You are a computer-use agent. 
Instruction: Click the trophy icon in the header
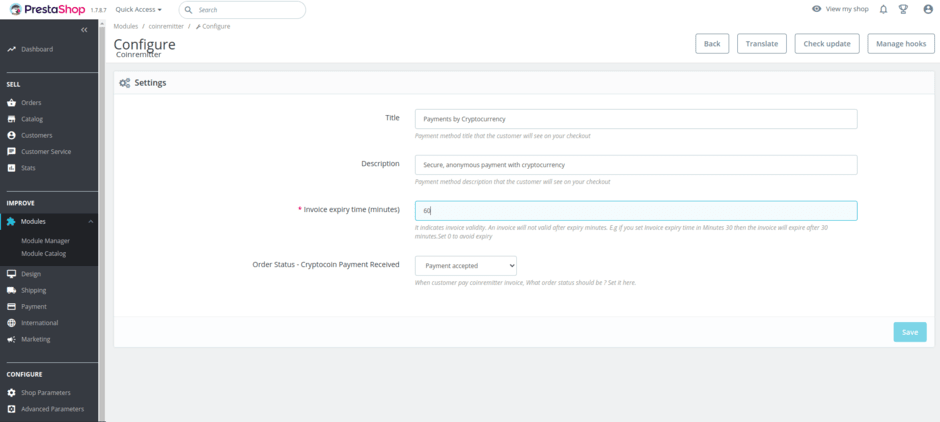point(903,10)
